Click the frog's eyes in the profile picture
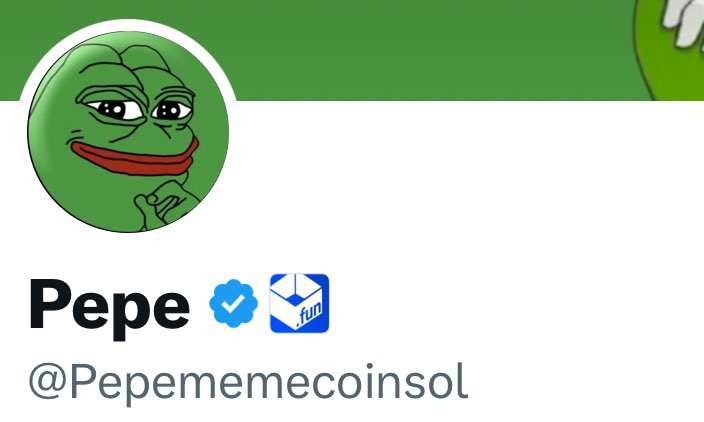This screenshot has width=704, height=422. coord(140,109)
